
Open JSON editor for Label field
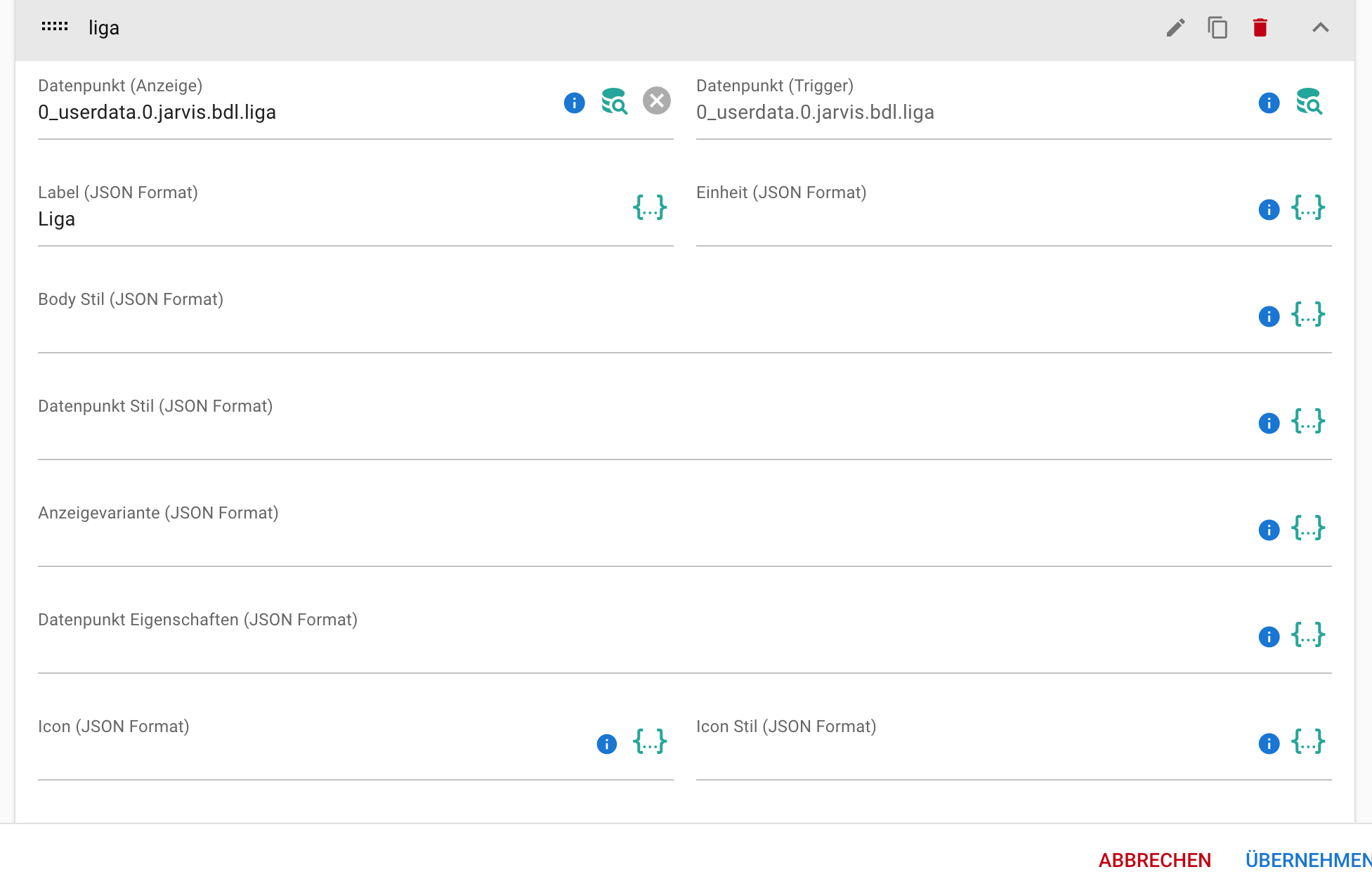(650, 207)
